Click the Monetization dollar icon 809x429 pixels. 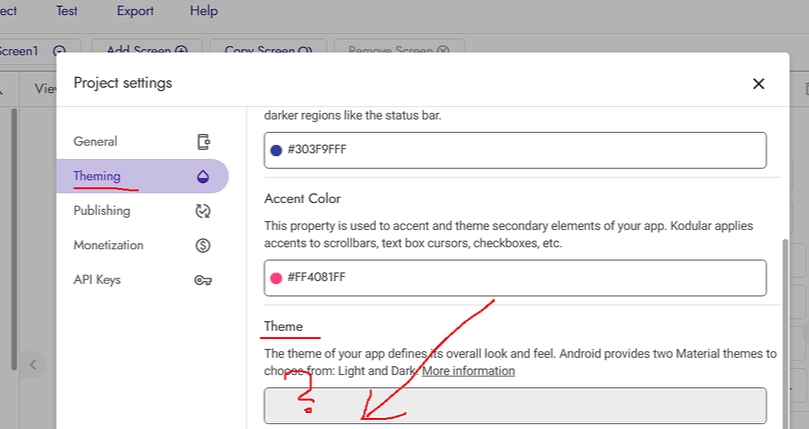[x=203, y=245]
